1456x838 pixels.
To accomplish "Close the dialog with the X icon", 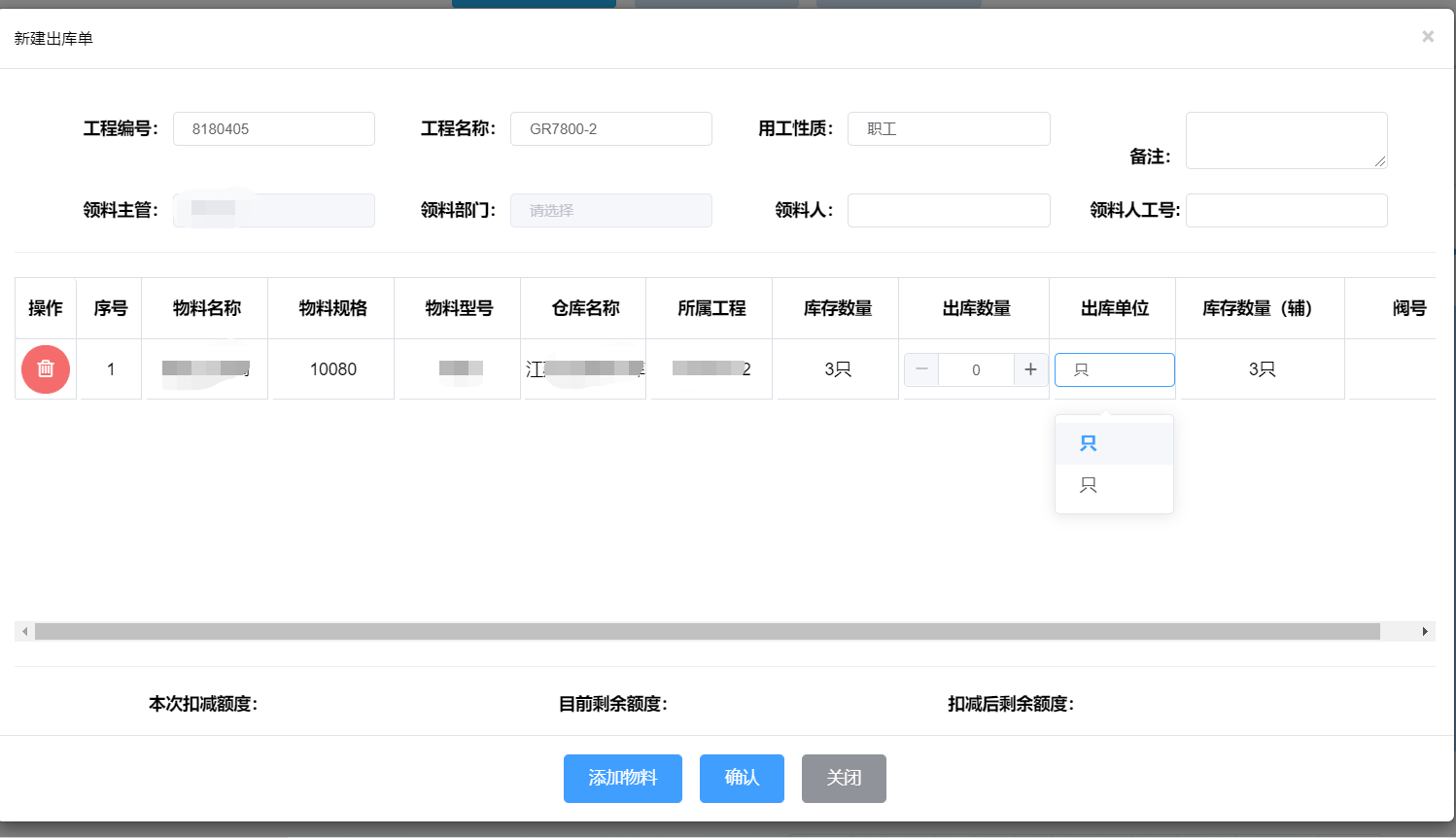I will [x=1428, y=37].
